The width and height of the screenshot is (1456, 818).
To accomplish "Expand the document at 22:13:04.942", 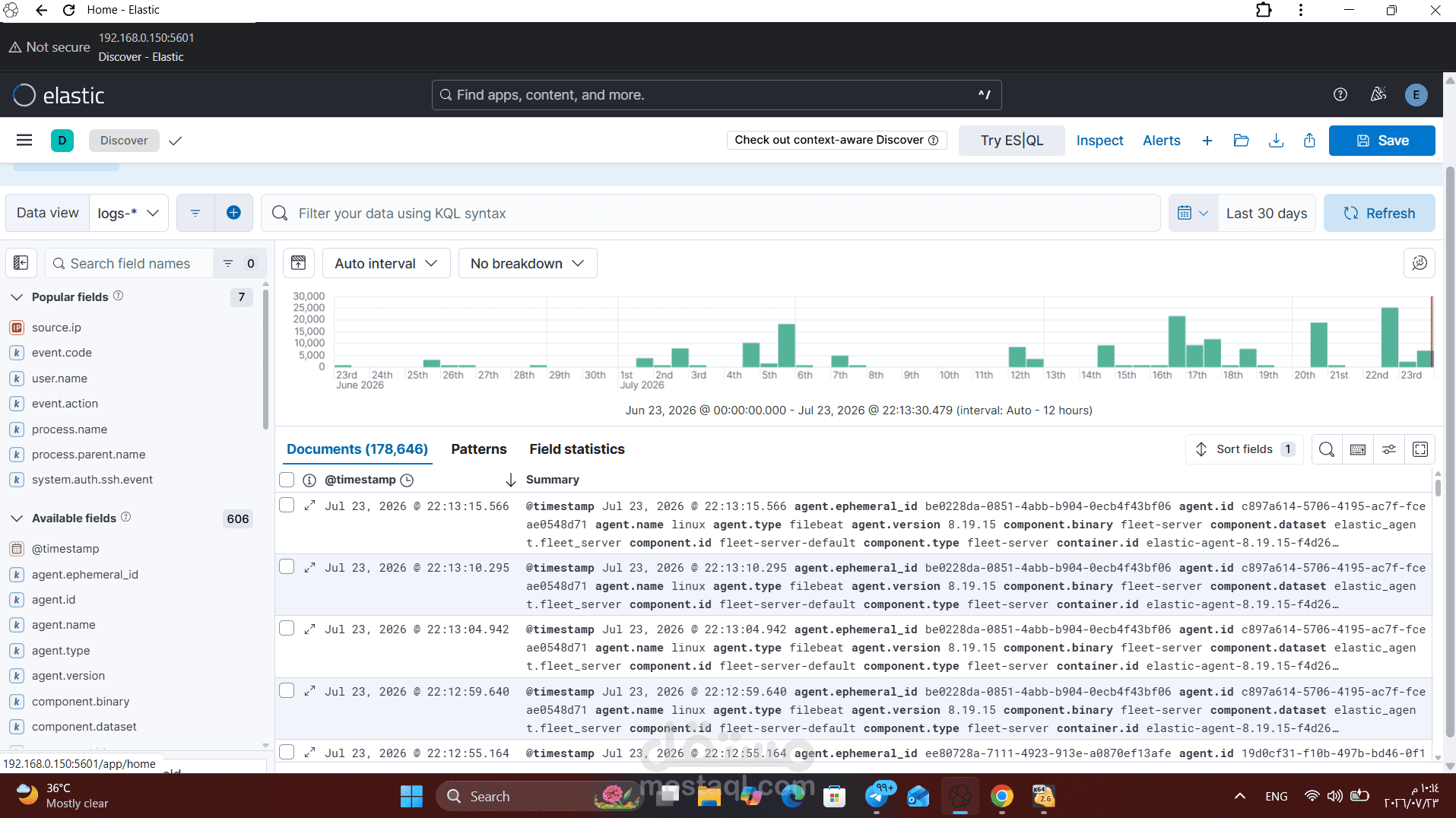I will coord(309,629).
